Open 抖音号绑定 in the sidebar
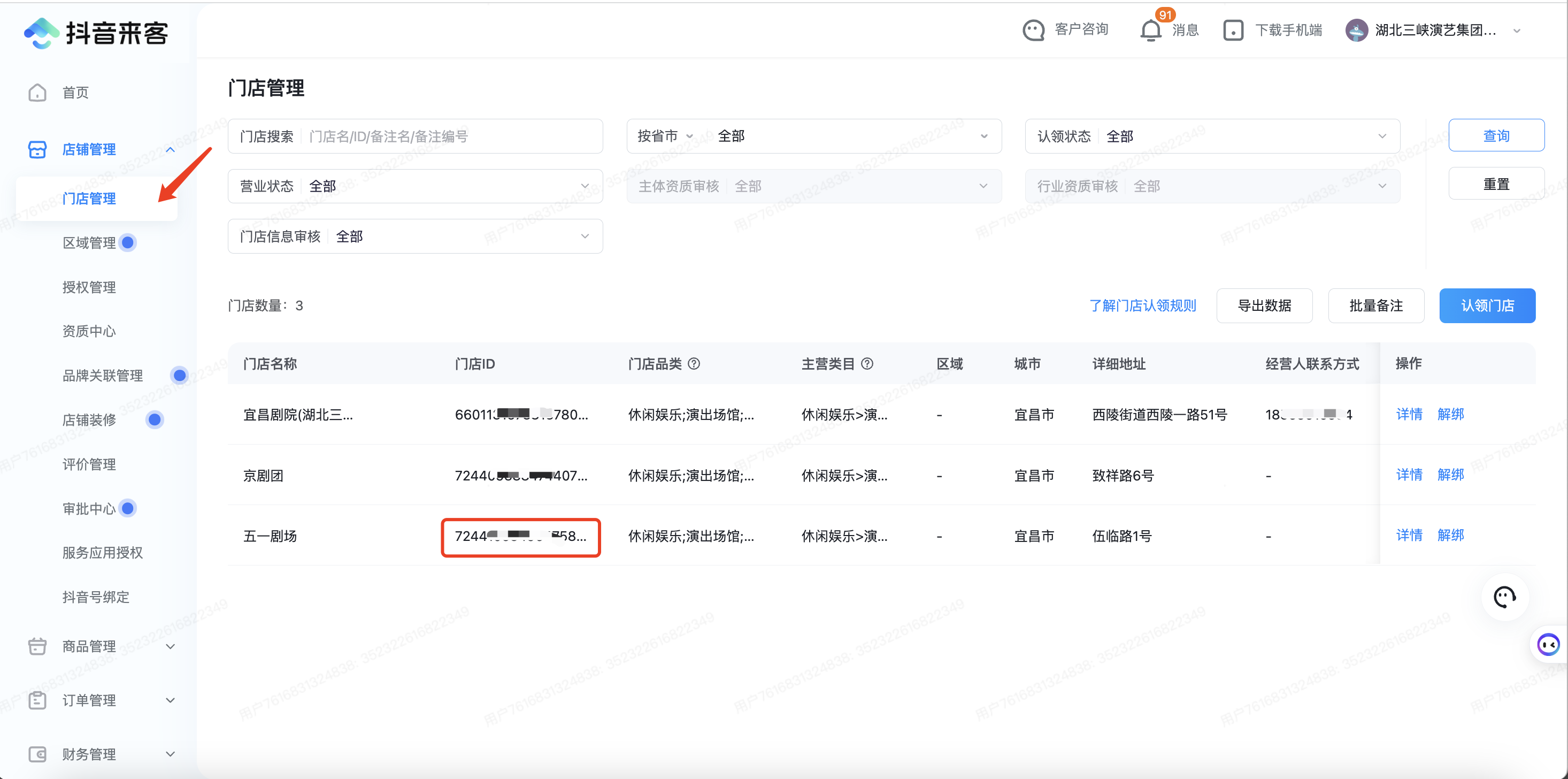Screen dimensions: 1568x779 click(96, 597)
